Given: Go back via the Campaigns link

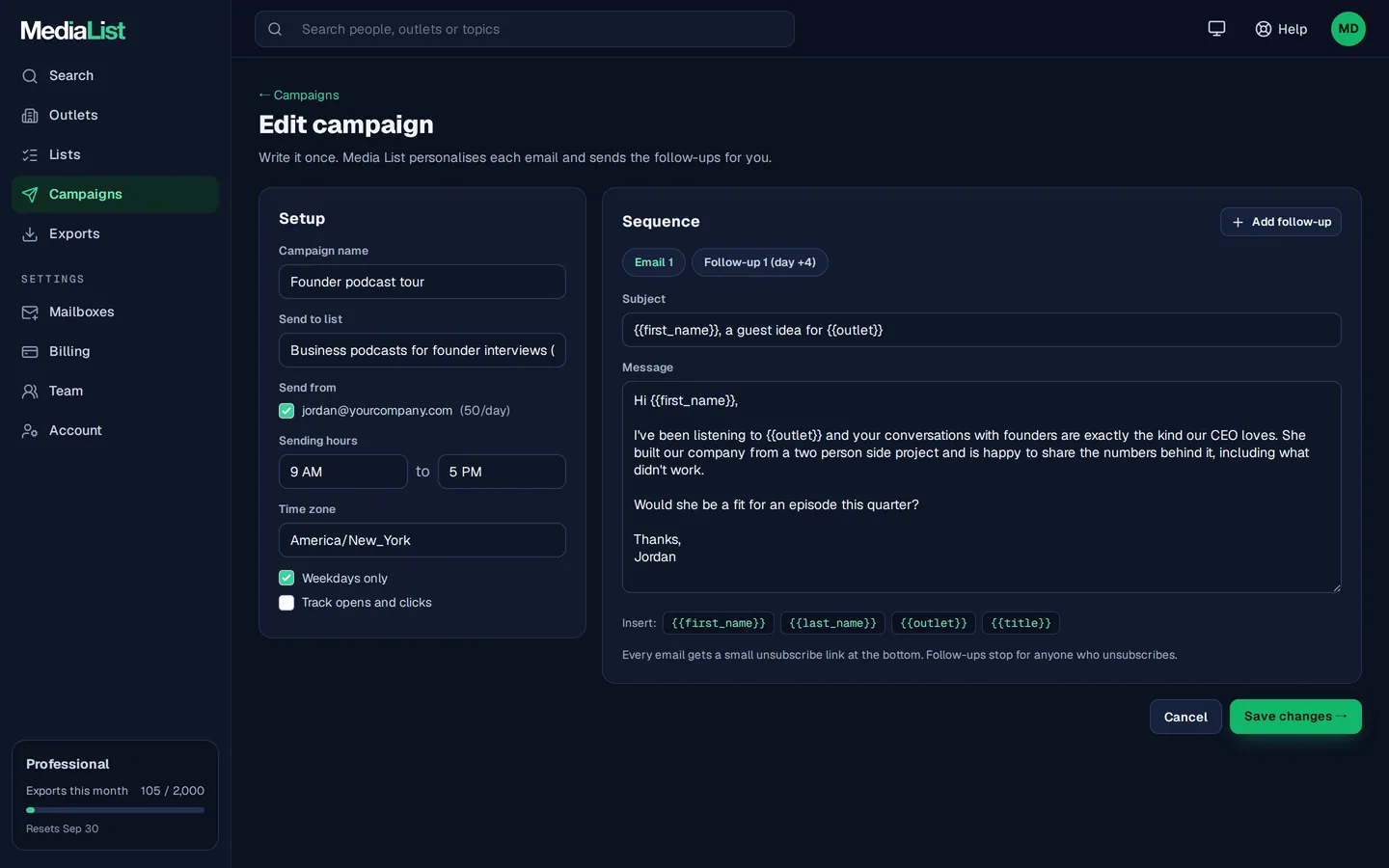Looking at the screenshot, I should coord(299,95).
